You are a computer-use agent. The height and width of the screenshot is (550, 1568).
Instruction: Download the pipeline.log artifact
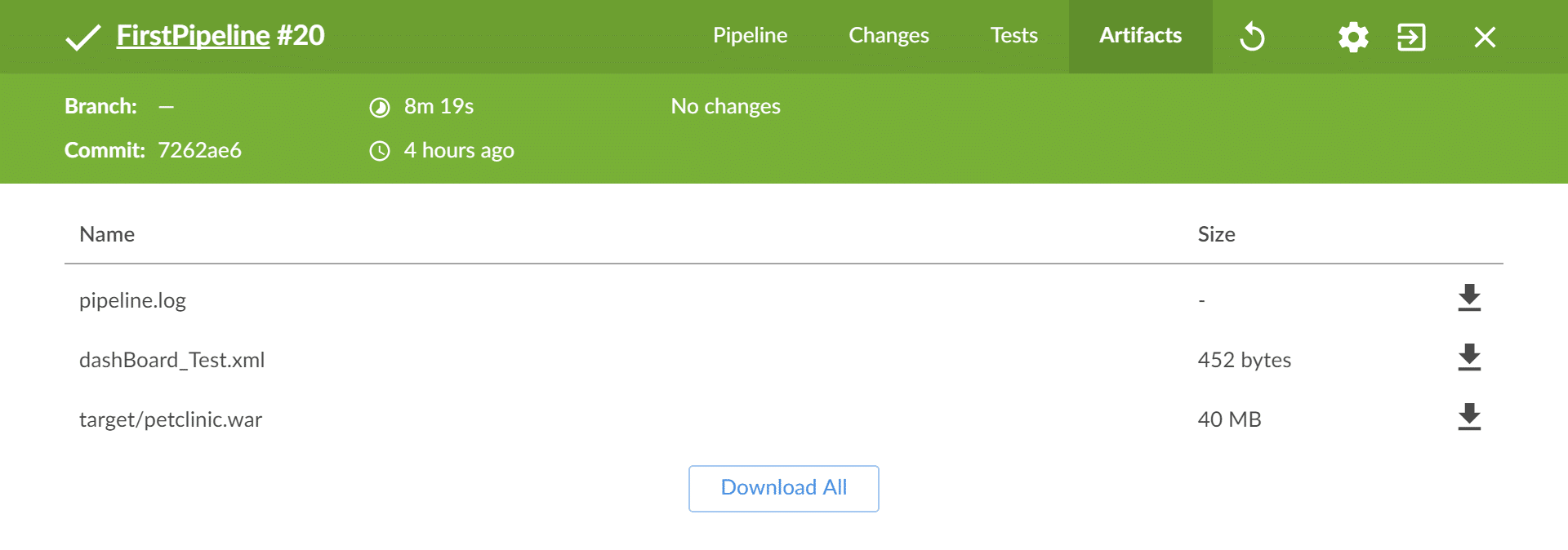pyautogui.click(x=1469, y=298)
